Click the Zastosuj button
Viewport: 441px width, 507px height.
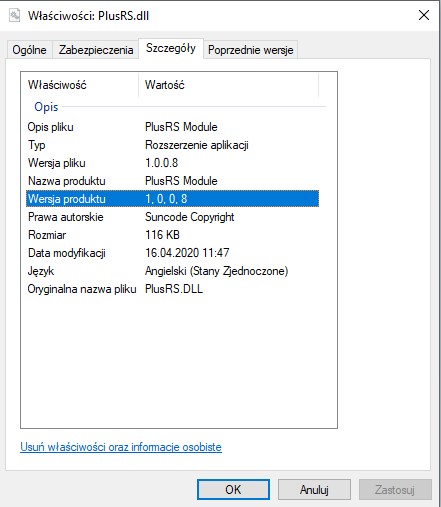coord(395,490)
